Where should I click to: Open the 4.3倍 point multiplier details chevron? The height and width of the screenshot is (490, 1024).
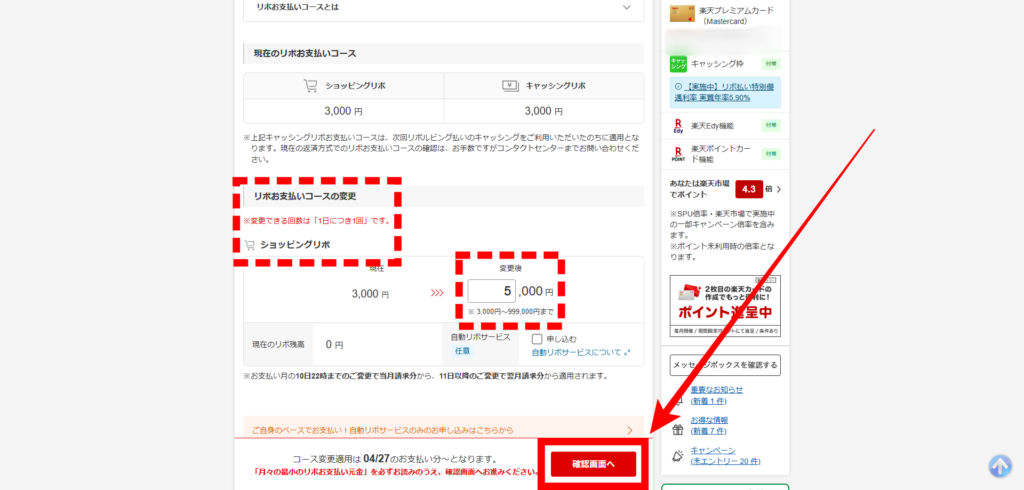click(x=778, y=189)
